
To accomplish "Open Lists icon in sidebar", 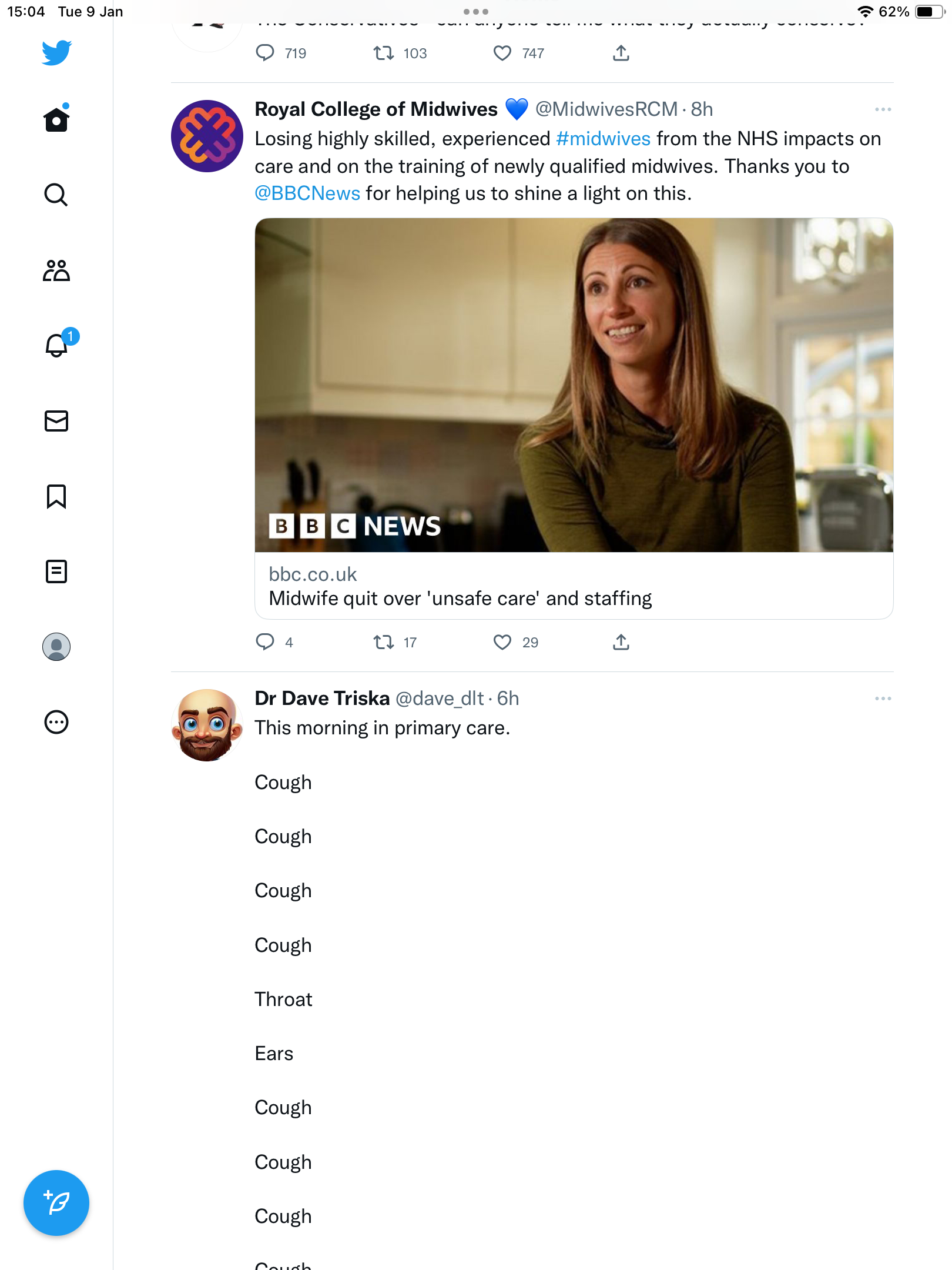I will tap(56, 571).
